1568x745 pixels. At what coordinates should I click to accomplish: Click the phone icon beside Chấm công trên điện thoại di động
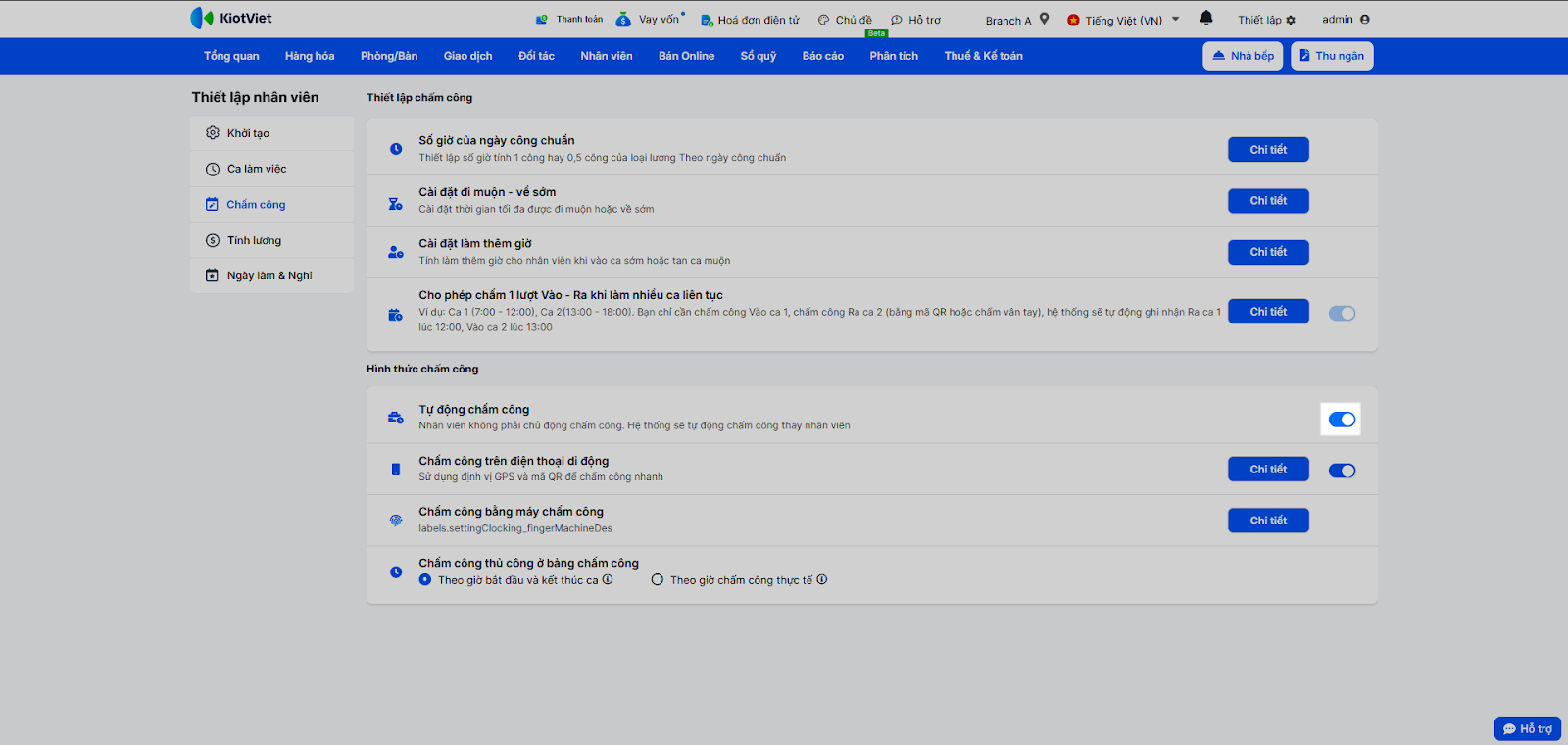pos(396,470)
